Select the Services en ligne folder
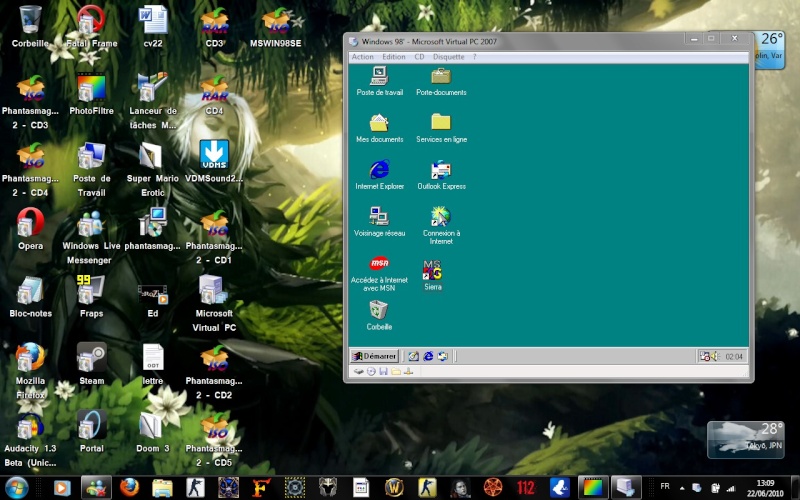The height and width of the screenshot is (500, 800). [441, 128]
